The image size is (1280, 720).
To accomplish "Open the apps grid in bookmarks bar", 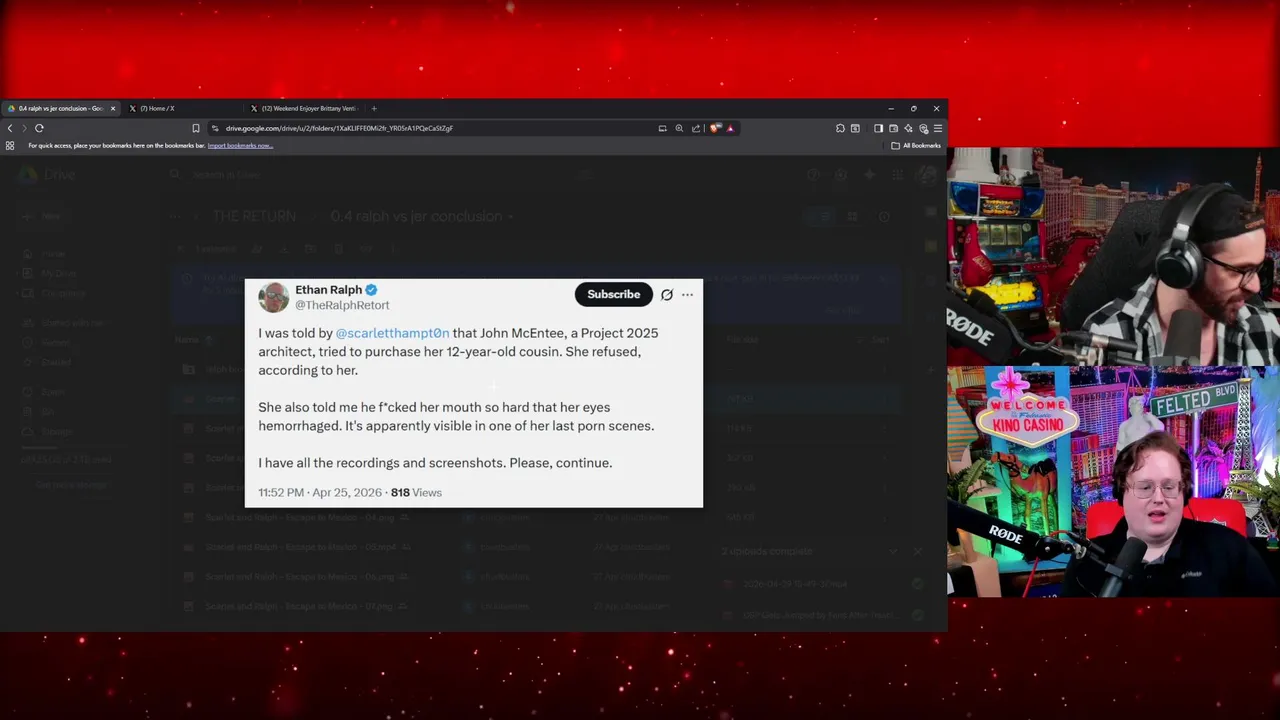I will click(10, 145).
